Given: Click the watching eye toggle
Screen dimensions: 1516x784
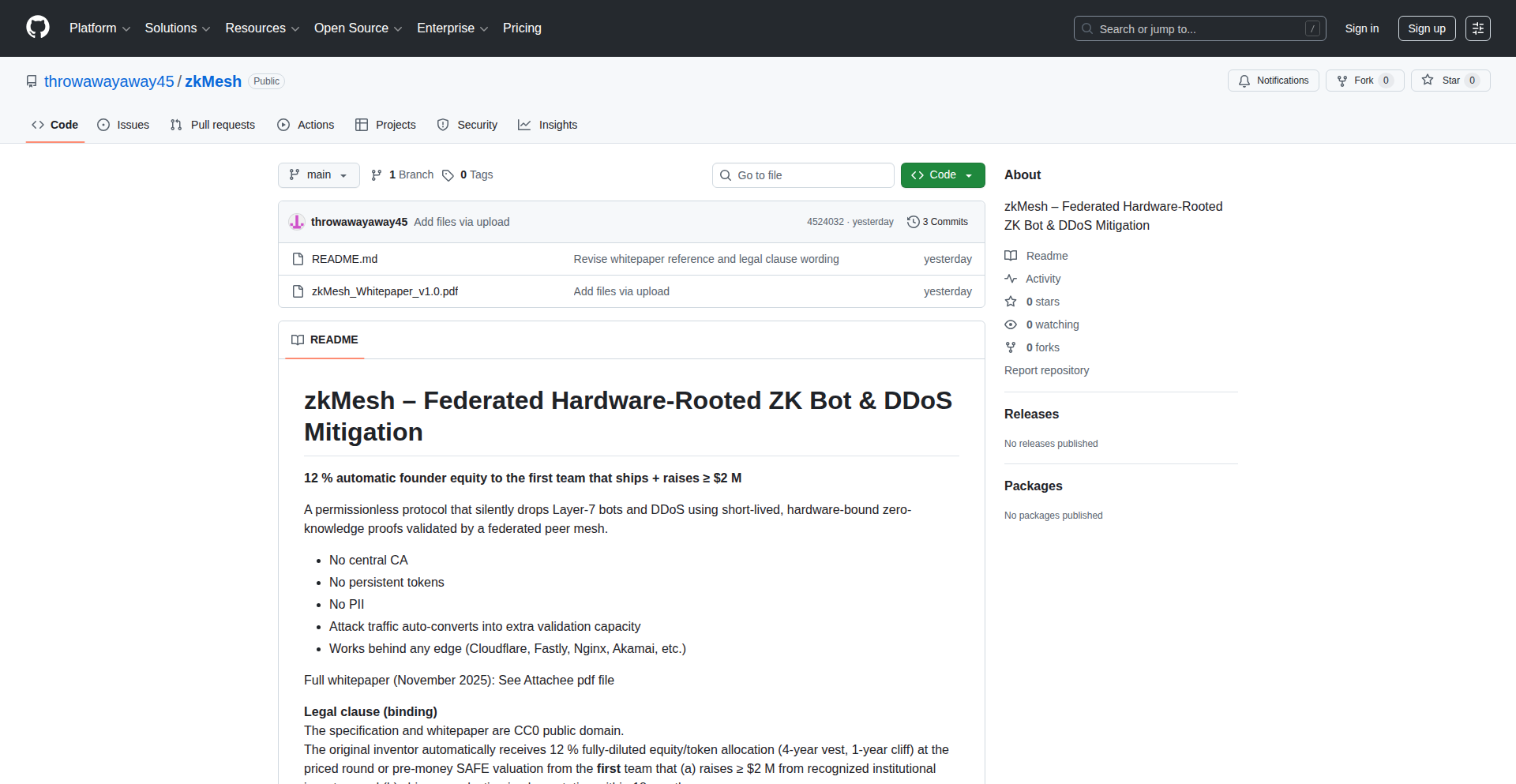Looking at the screenshot, I should pos(1011,324).
